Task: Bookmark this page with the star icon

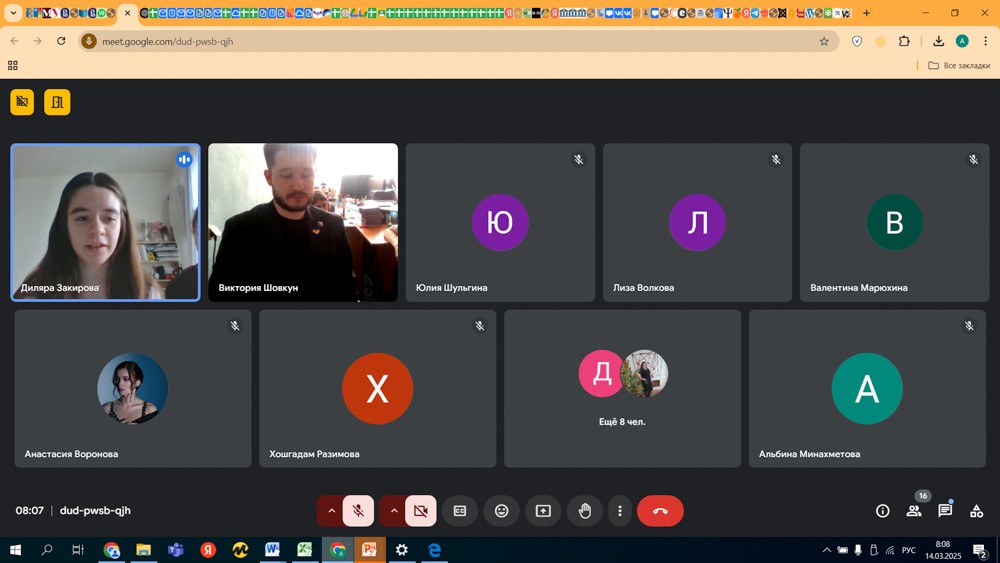Action: [x=824, y=41]
